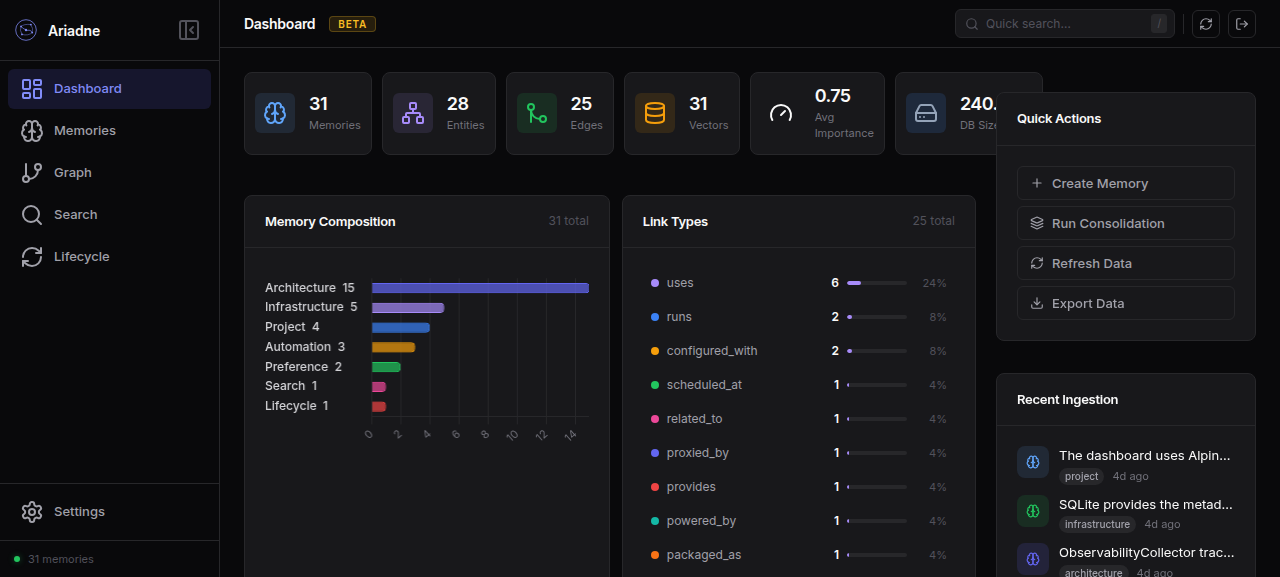Click the Dashboard grid icon

click(x=32, y=88)
